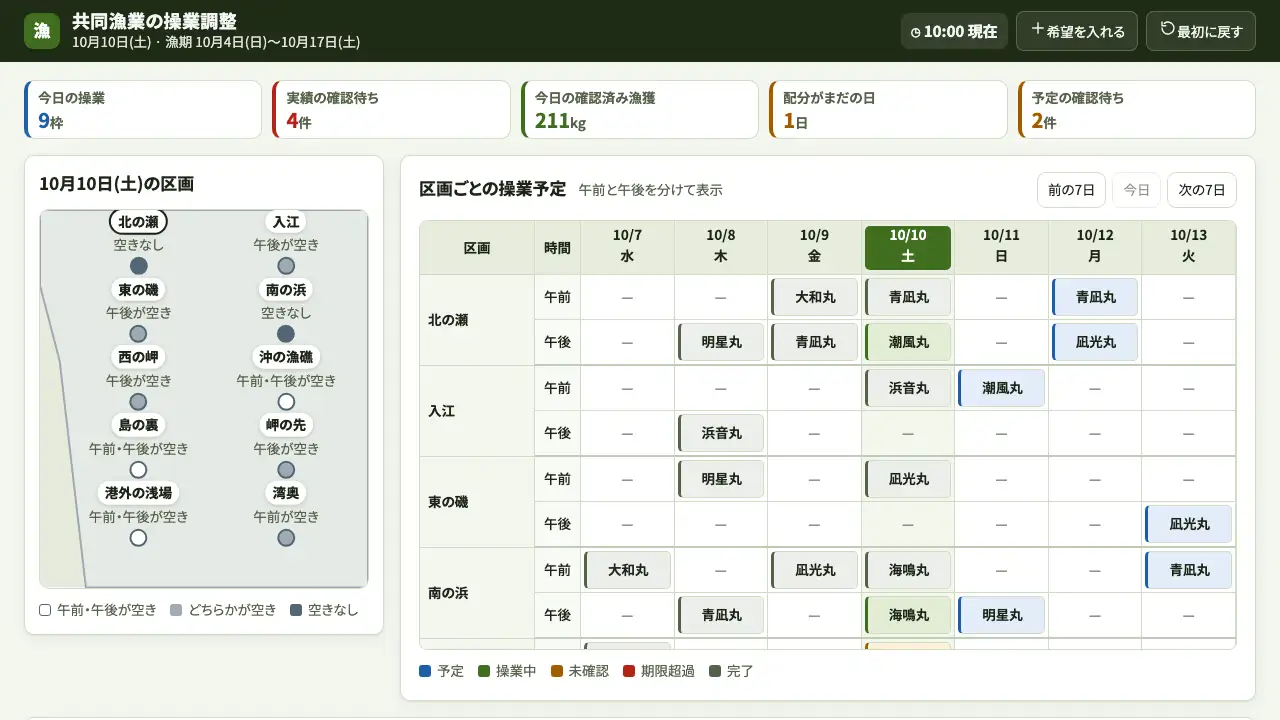Viewport: 1280px width, 720px height.
Task: Open 青凪丸 in 南の浜 午前 10/13
Action: click(x=1188, y=570)
